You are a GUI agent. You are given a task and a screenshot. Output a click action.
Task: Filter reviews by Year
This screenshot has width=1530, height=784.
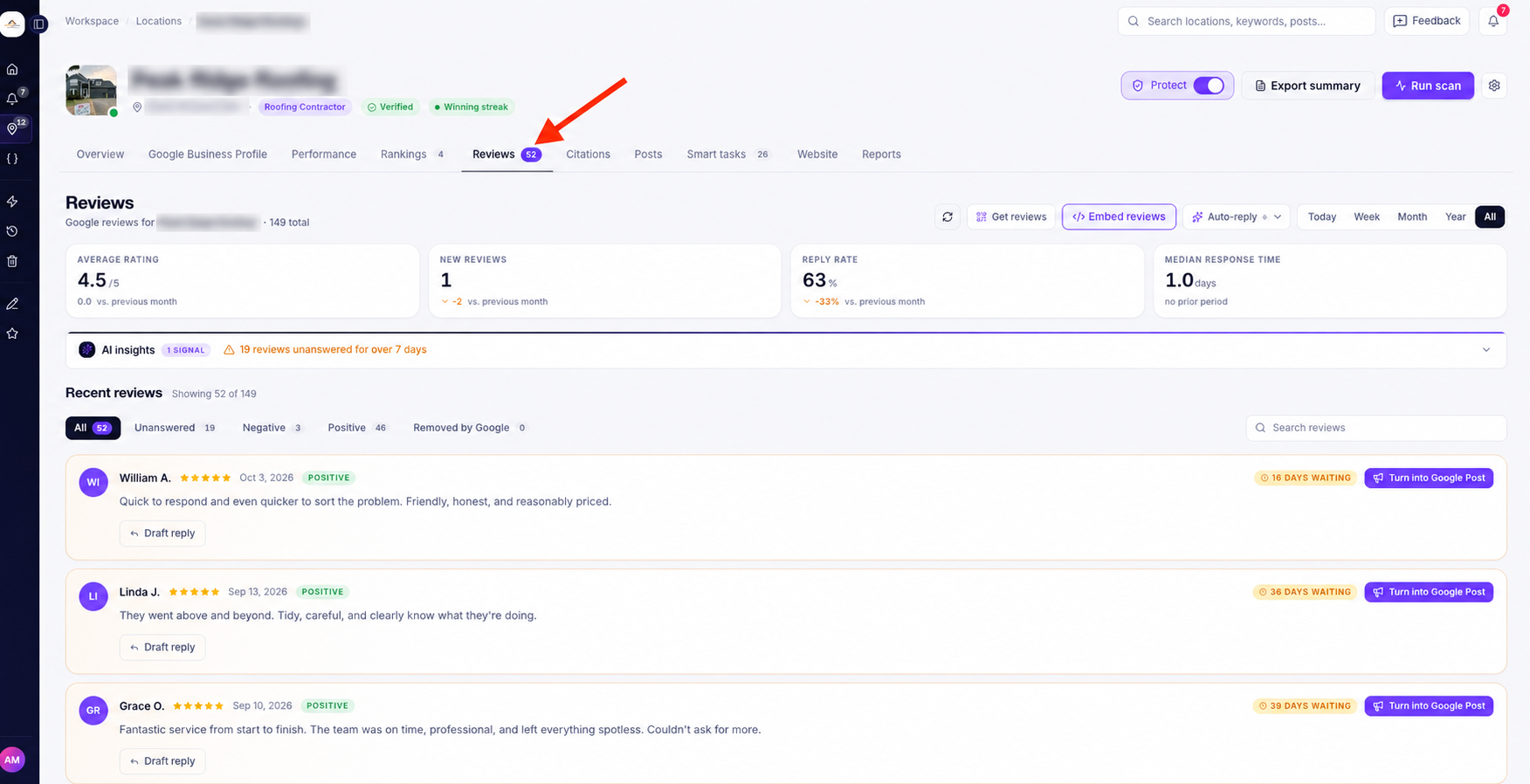pos(1455,217)
